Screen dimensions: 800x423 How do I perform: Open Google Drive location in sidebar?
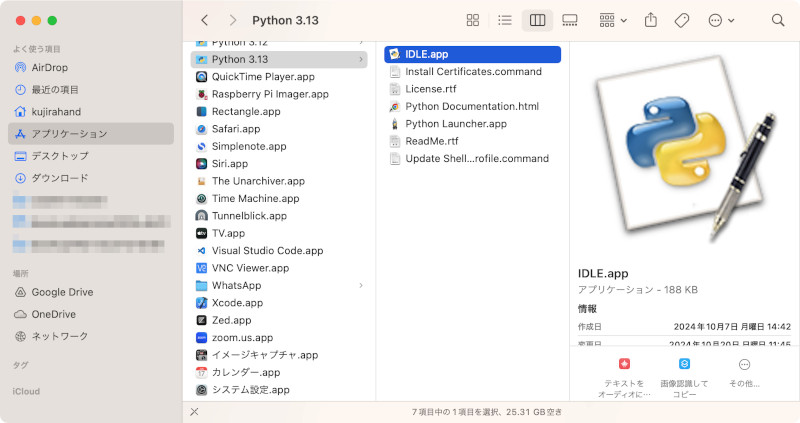pyautogui.click(x=62, y=292)
